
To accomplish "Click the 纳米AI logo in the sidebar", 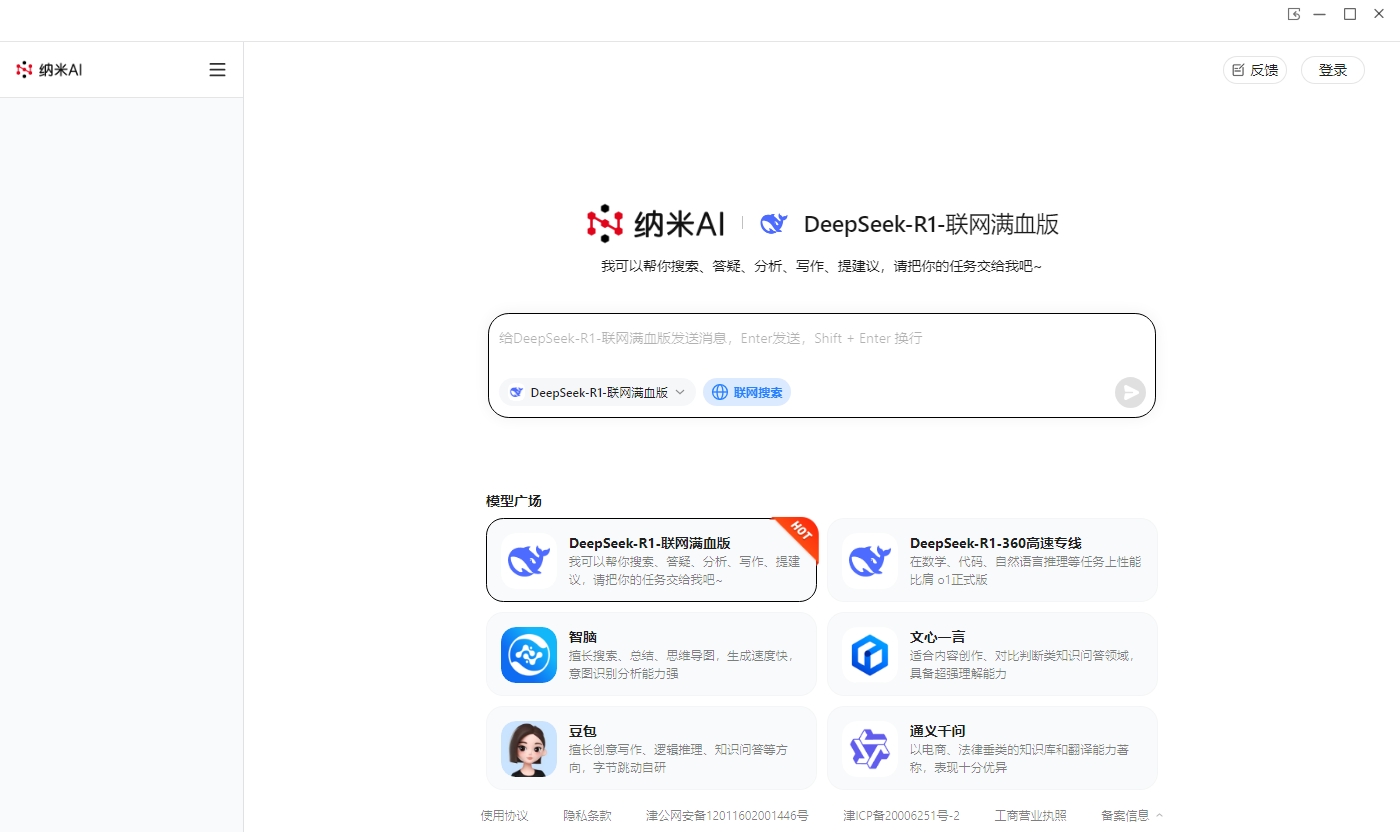I will [47, 69].
